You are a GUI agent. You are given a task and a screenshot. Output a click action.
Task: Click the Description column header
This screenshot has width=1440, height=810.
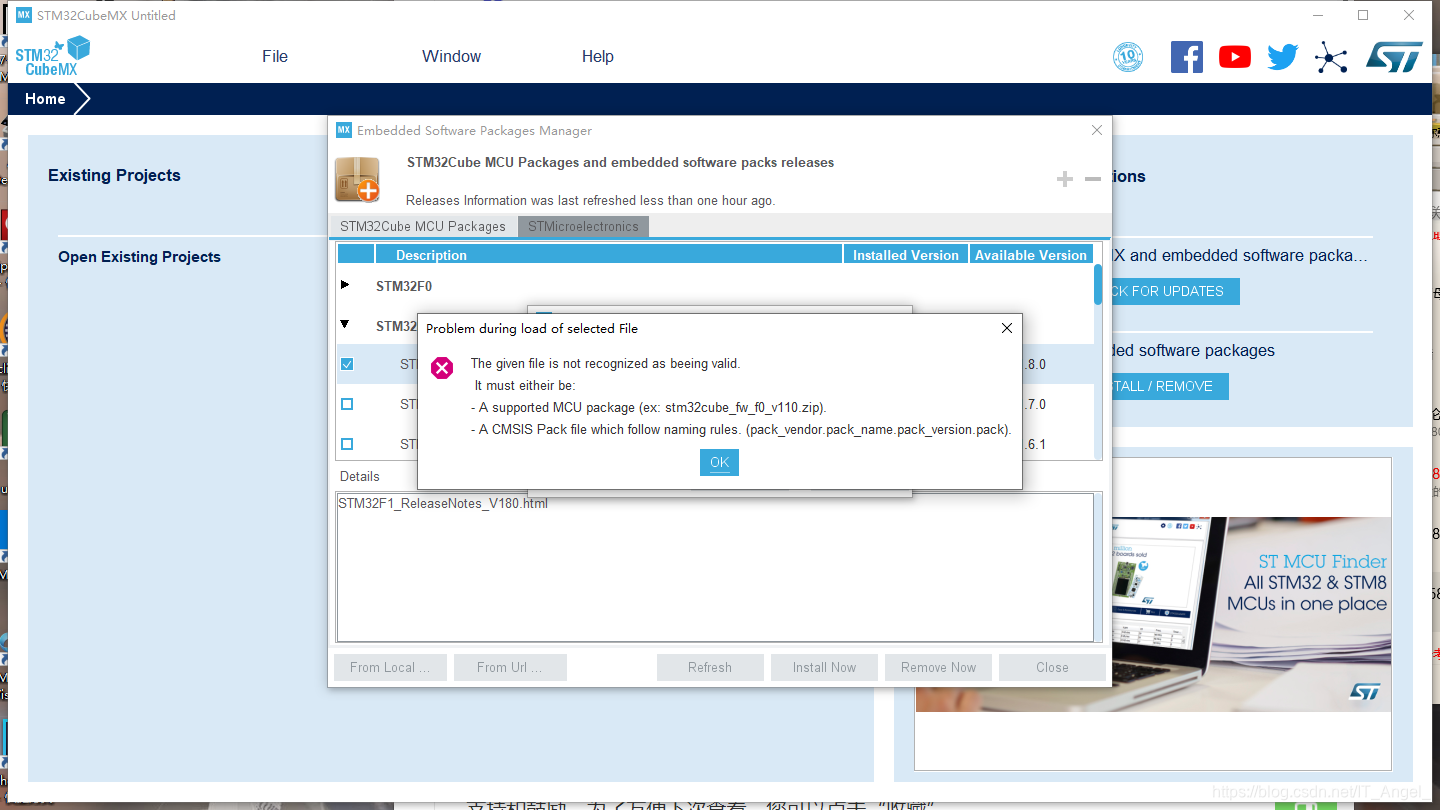pos(609,255)
